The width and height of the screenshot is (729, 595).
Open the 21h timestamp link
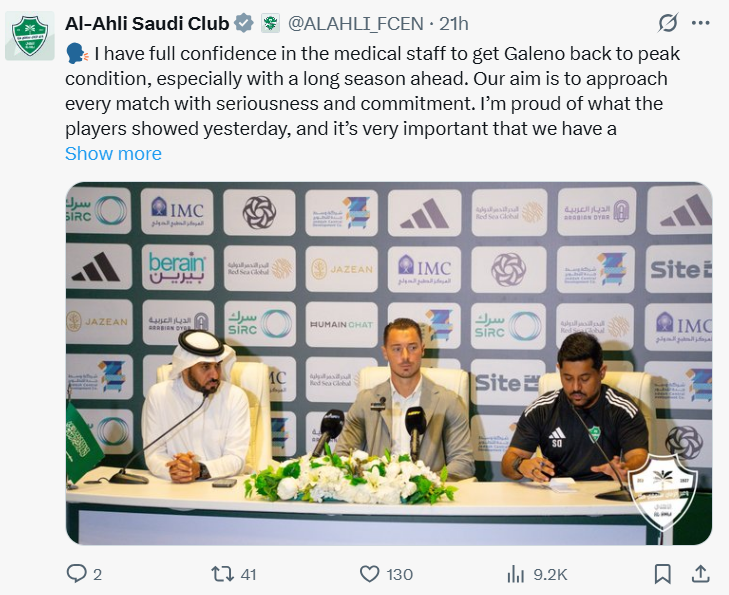[x=453, y=23]
